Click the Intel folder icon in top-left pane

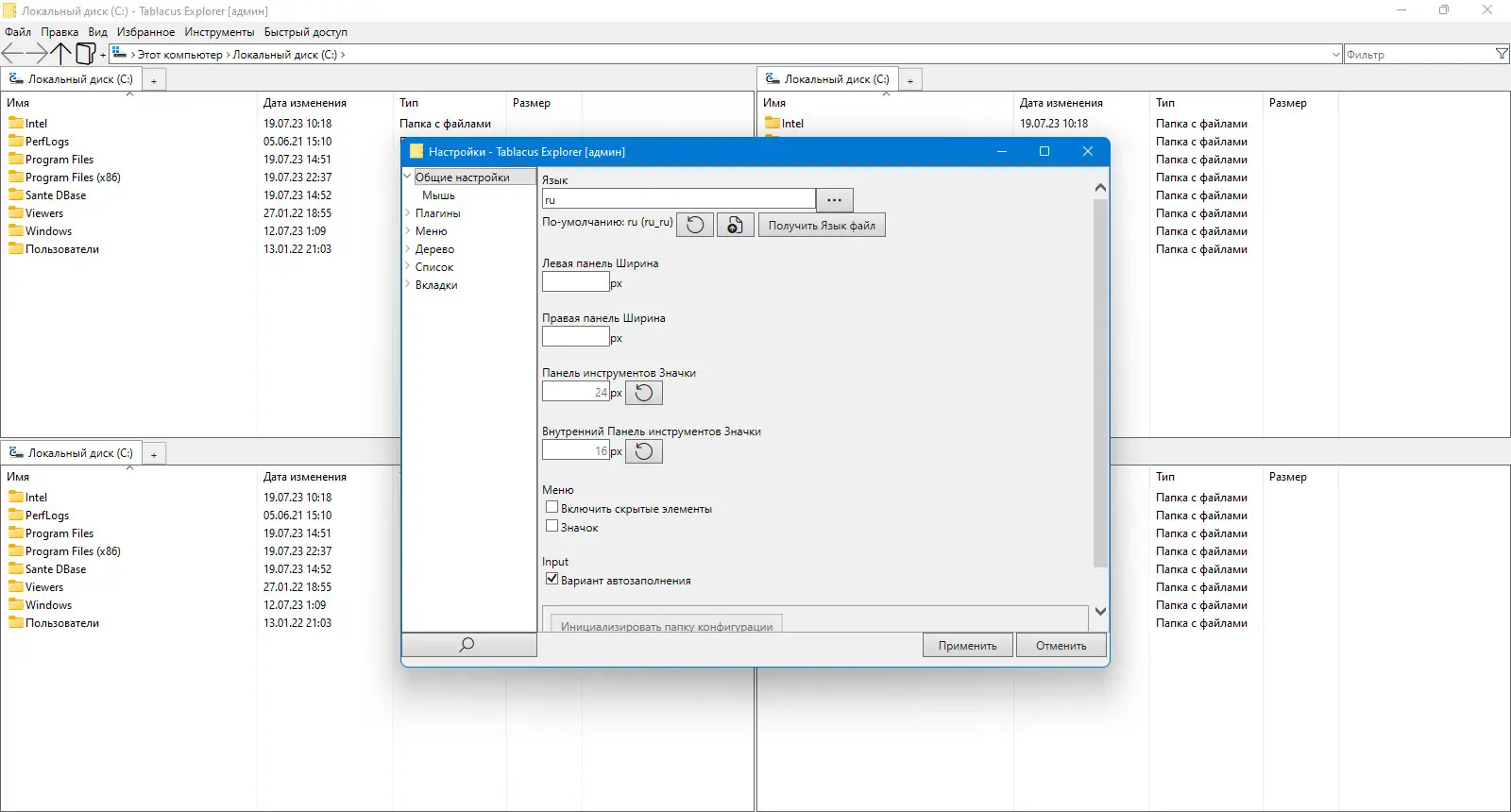[x=16, y=123]
